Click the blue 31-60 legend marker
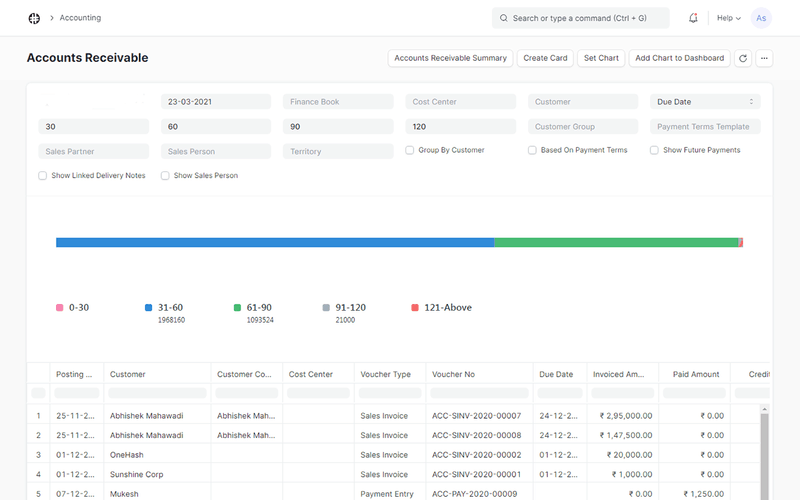The image size is (800, 500). pos(149,308)
